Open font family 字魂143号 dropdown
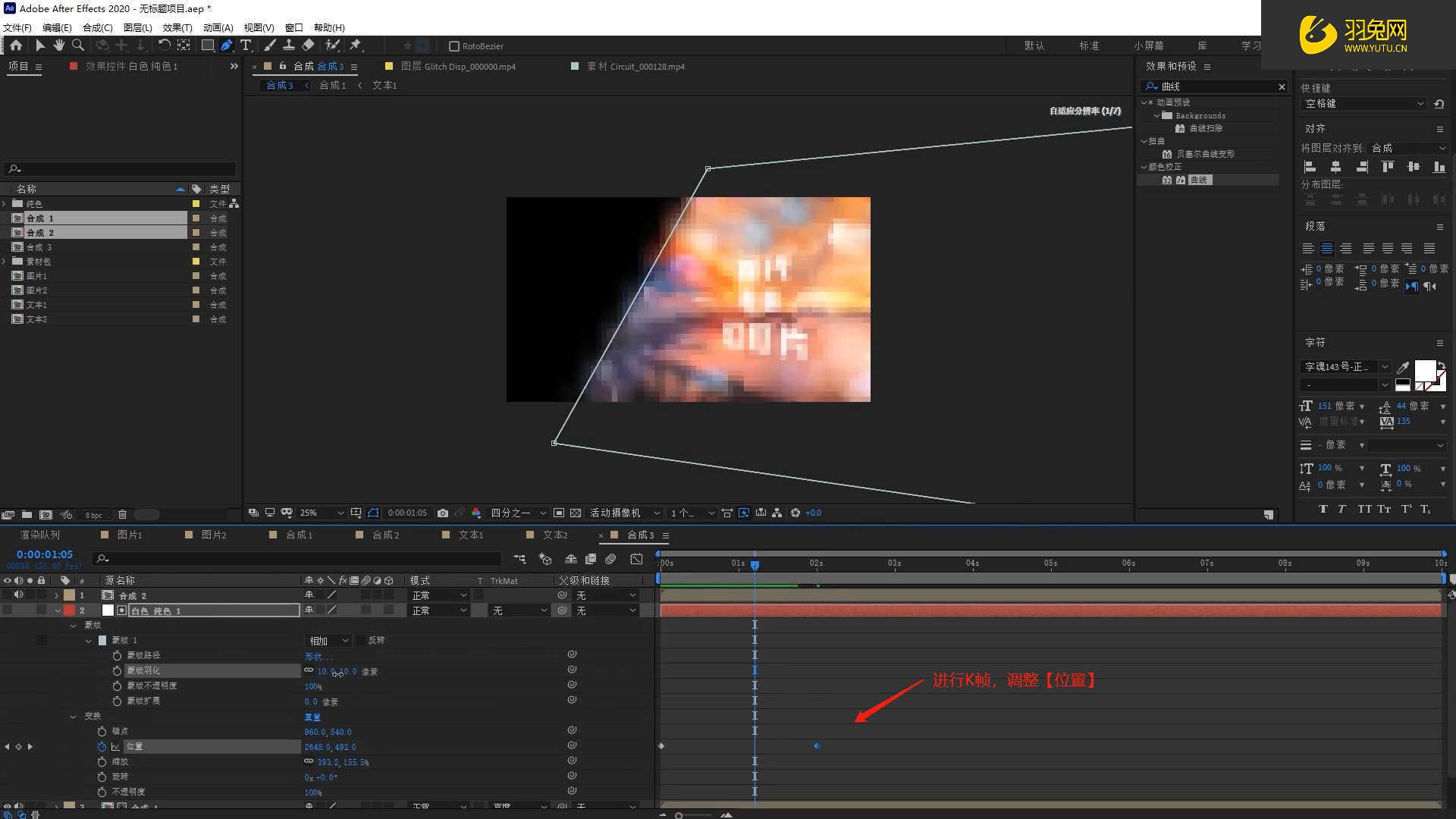 [1346, 367]
